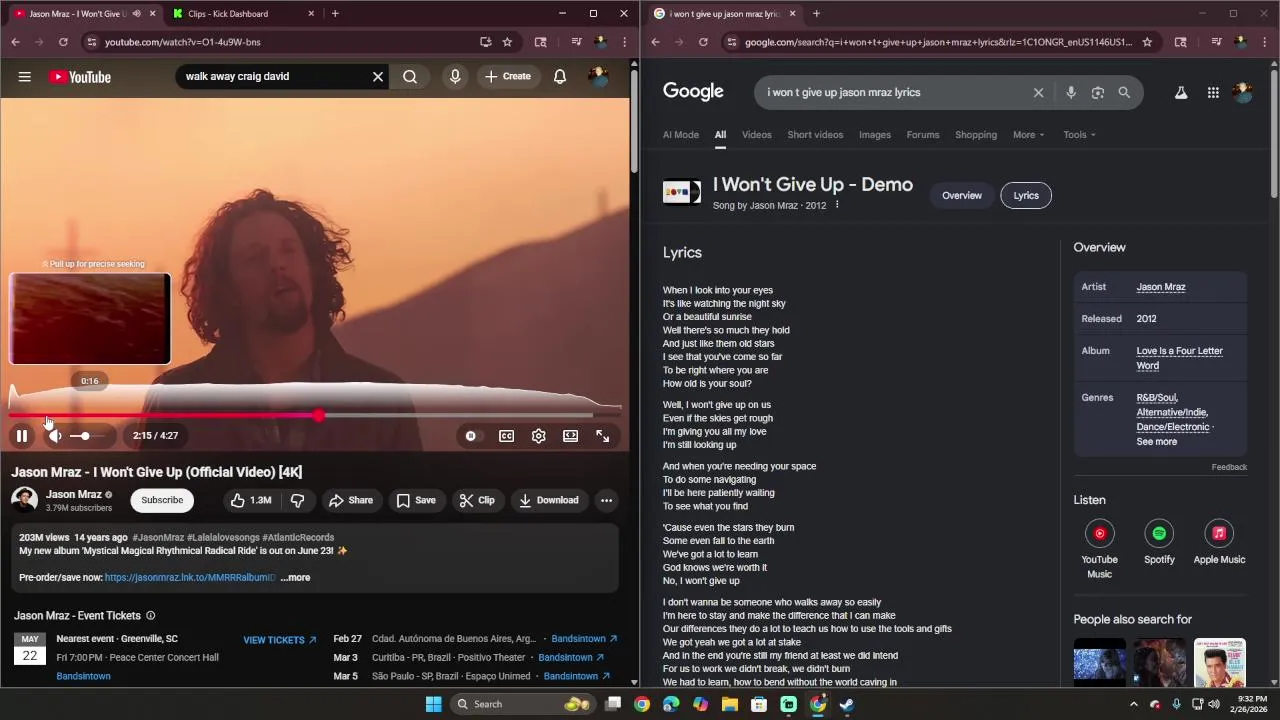Screen dimensions: 1280x720
Task: Select the Overview chip for song
Action: tap(962, 195)
